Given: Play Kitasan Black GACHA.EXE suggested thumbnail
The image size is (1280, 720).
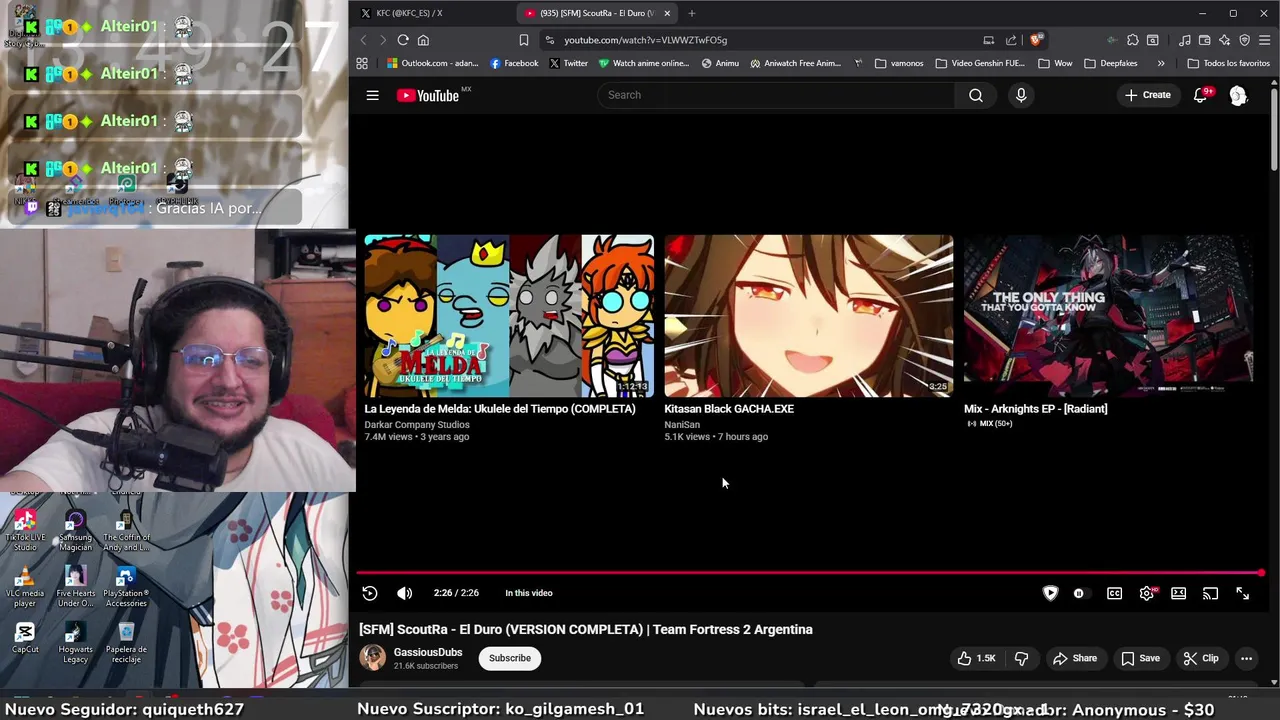Looking at the screenshot, I should [x=809, y=316].
